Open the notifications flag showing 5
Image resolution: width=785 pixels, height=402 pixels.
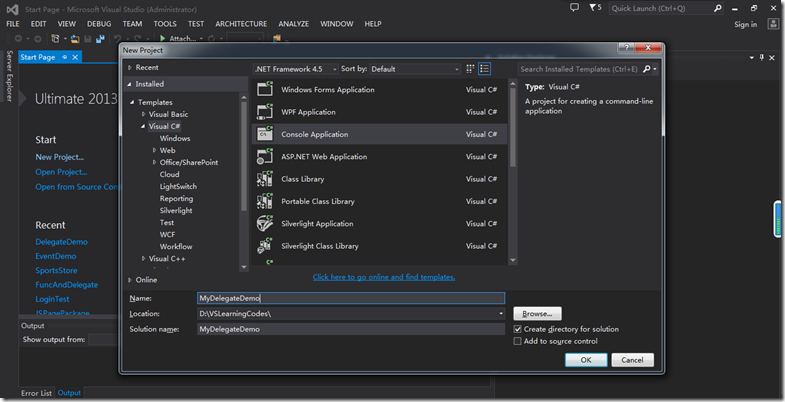[x=595, y=8]
